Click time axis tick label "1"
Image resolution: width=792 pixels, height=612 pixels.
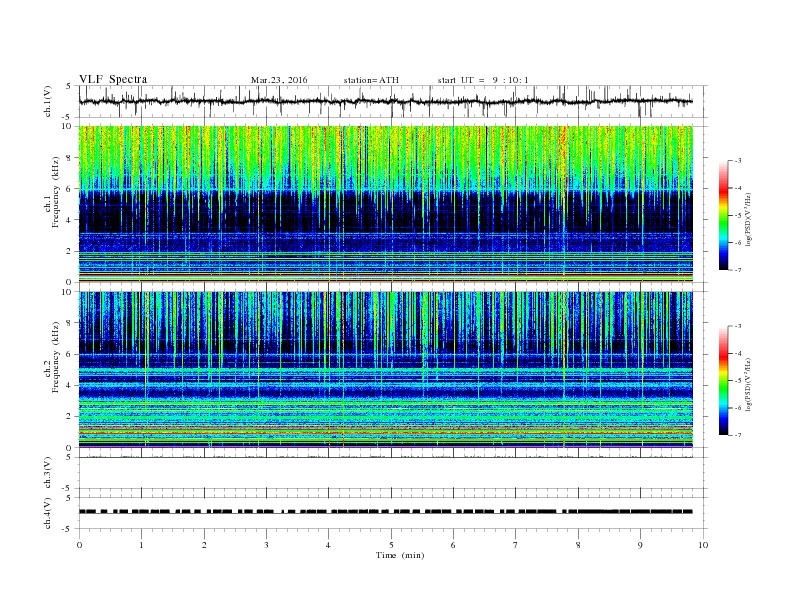click(142, 545)
